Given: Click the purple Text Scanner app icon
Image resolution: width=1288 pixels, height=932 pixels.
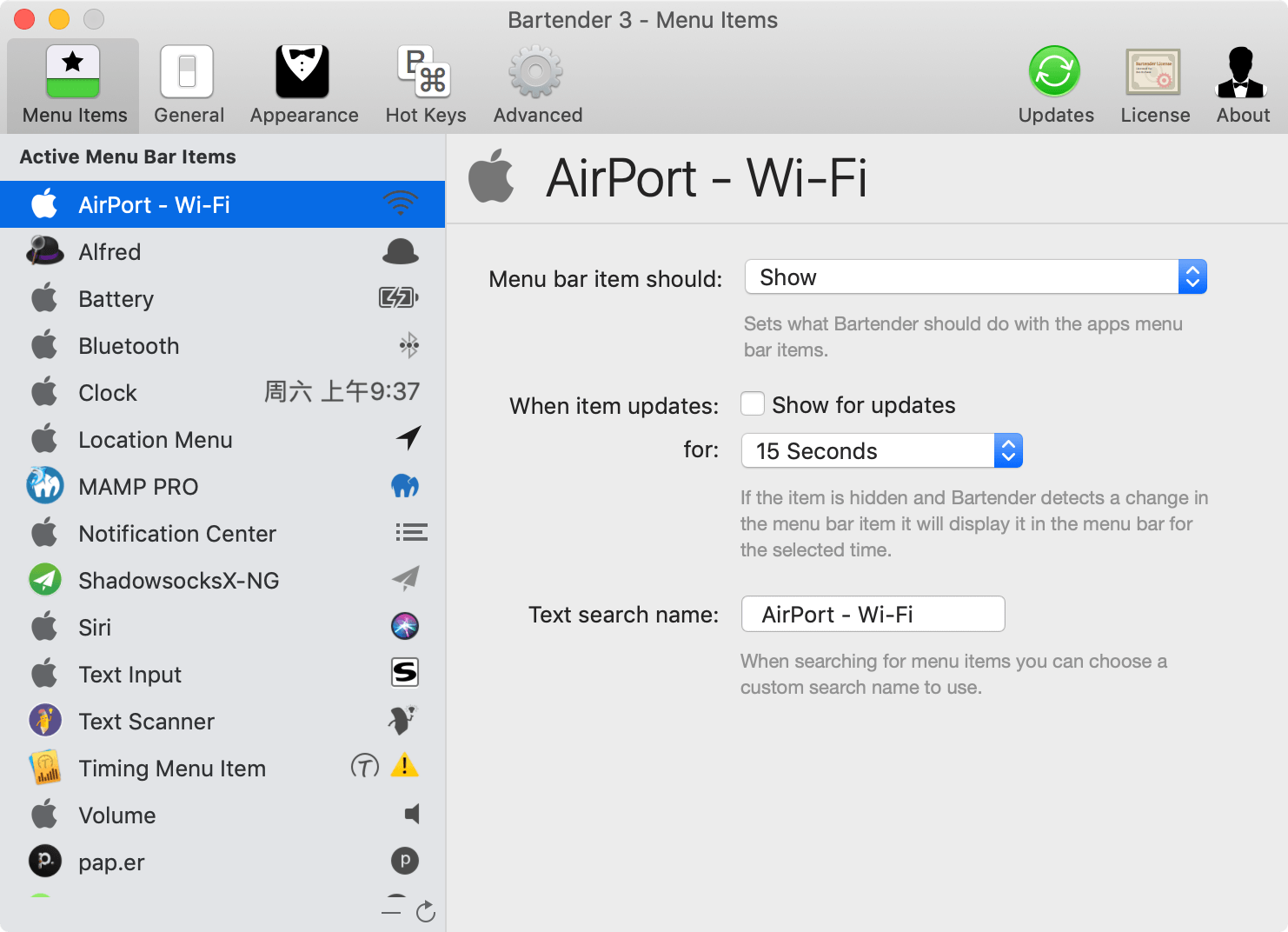Looking at the screenshot, I should pyautogui.click(x=45, y=720).
